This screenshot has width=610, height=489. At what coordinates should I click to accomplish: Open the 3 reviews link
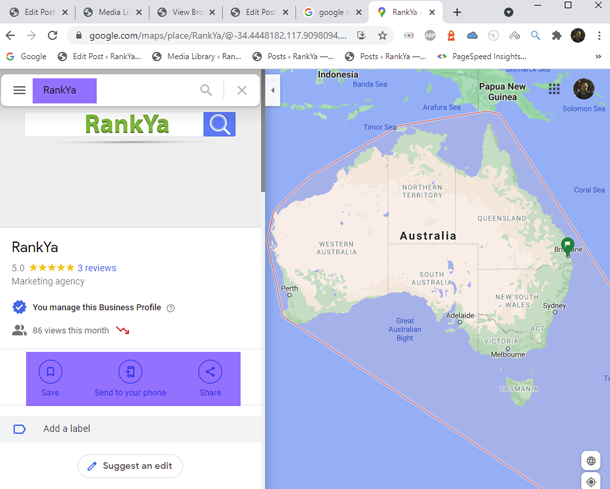(96, 268)
